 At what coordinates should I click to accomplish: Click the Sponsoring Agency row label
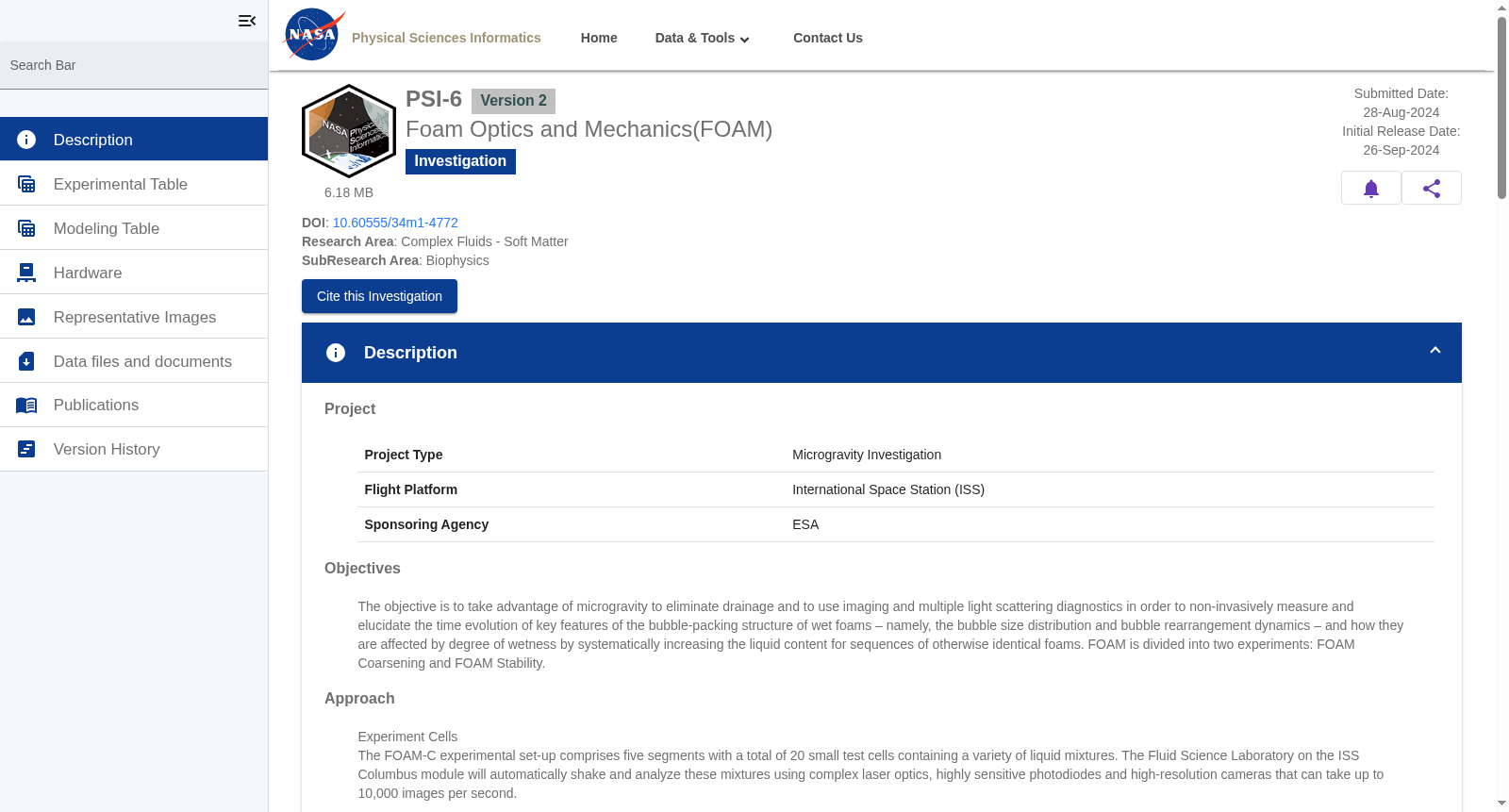[426, 524]
